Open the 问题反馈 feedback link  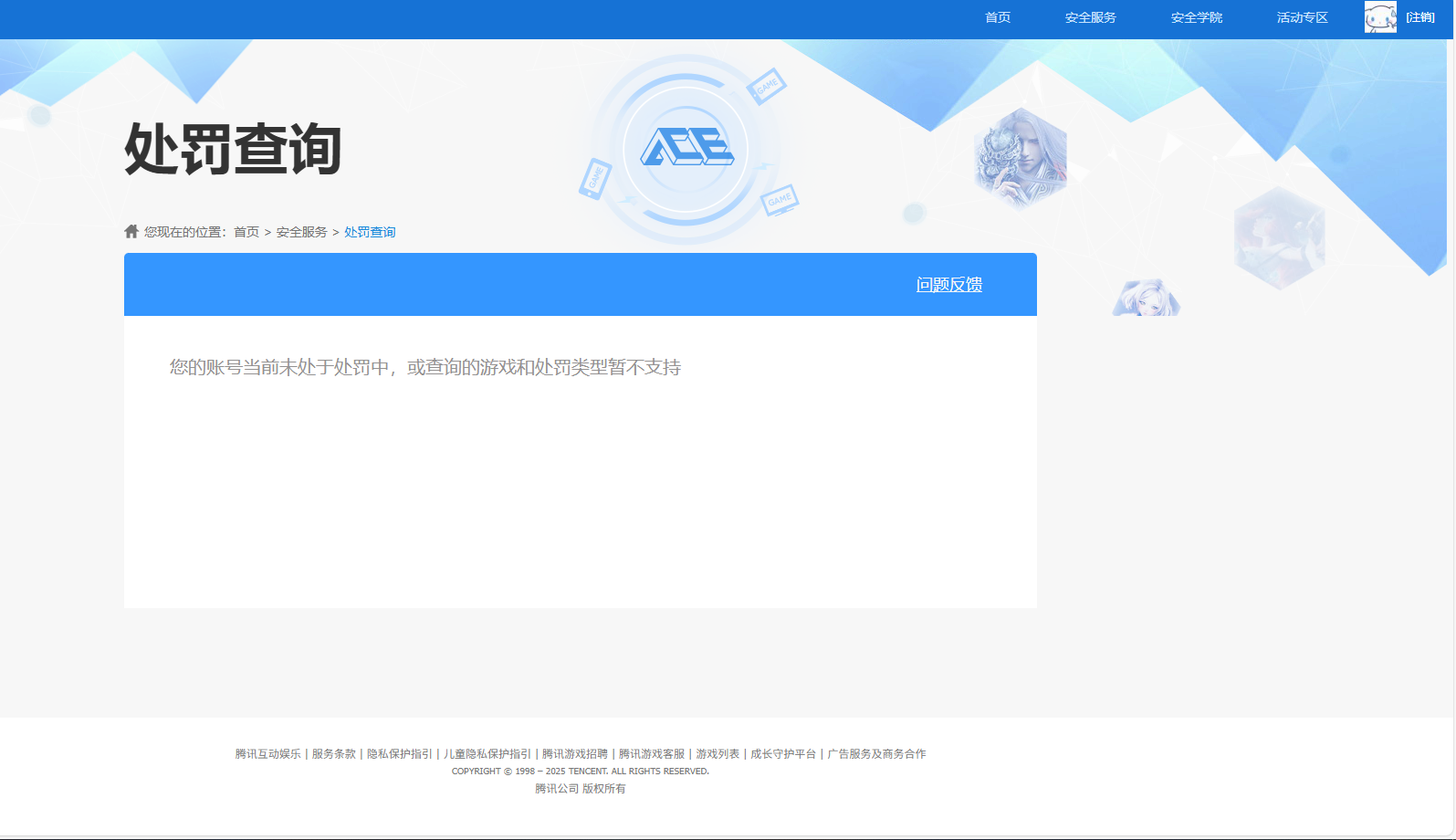(x=948, y=285)
